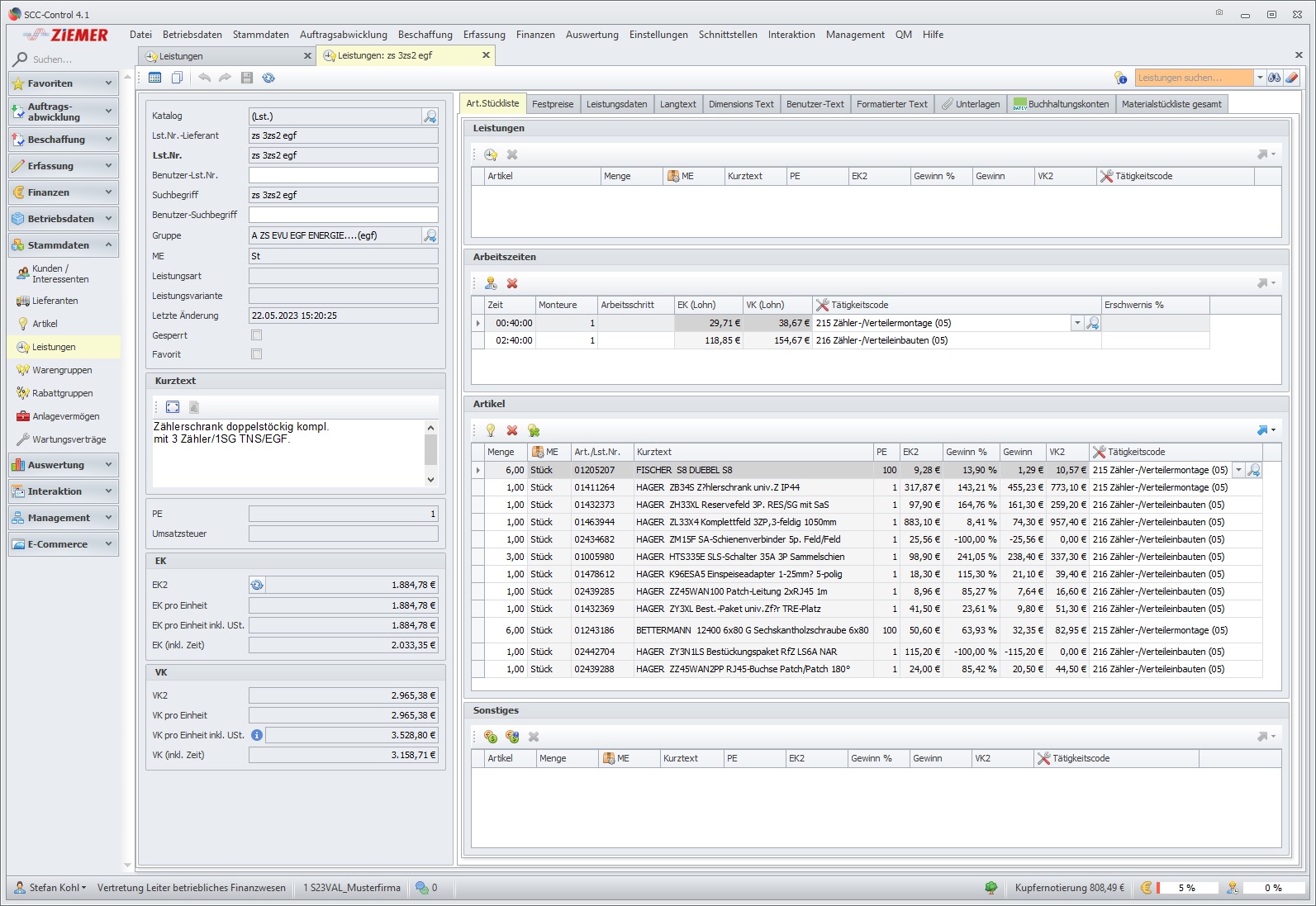Open the Leistungen suchen dropdown arrow
Viewport: 1316px width, 906px height.
[1260, 78]
